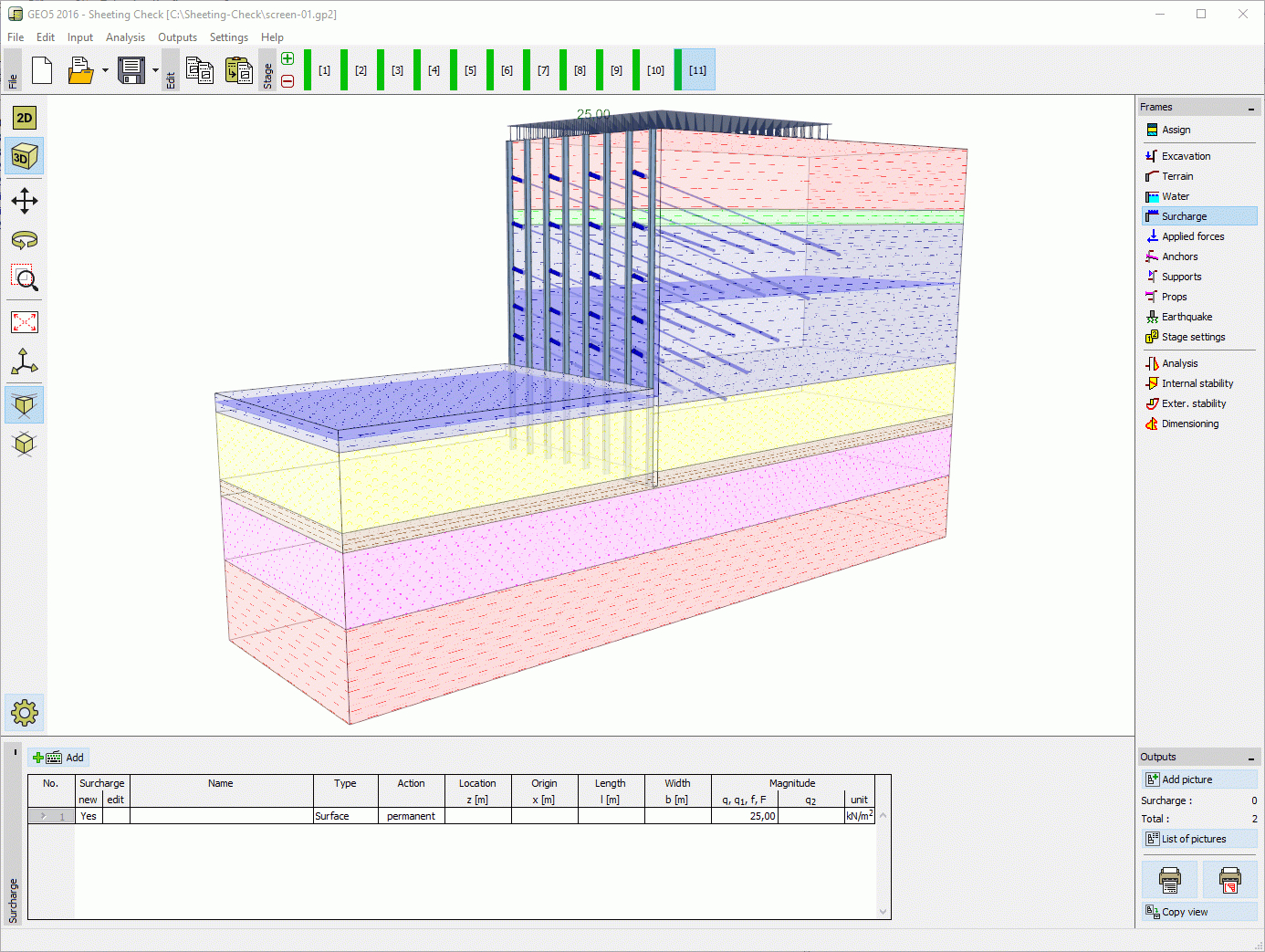
Task: Collapse the Frames panel
Action: (1249, 106)
